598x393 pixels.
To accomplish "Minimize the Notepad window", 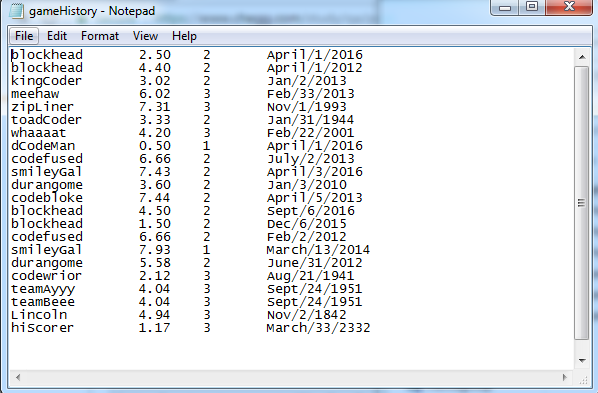I will coord(505,8).
